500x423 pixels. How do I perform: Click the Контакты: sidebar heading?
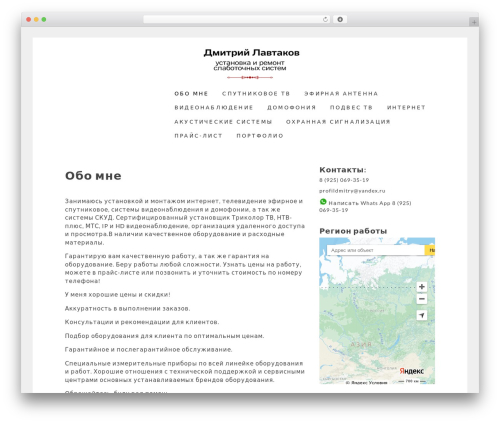[x=343, y=170]
